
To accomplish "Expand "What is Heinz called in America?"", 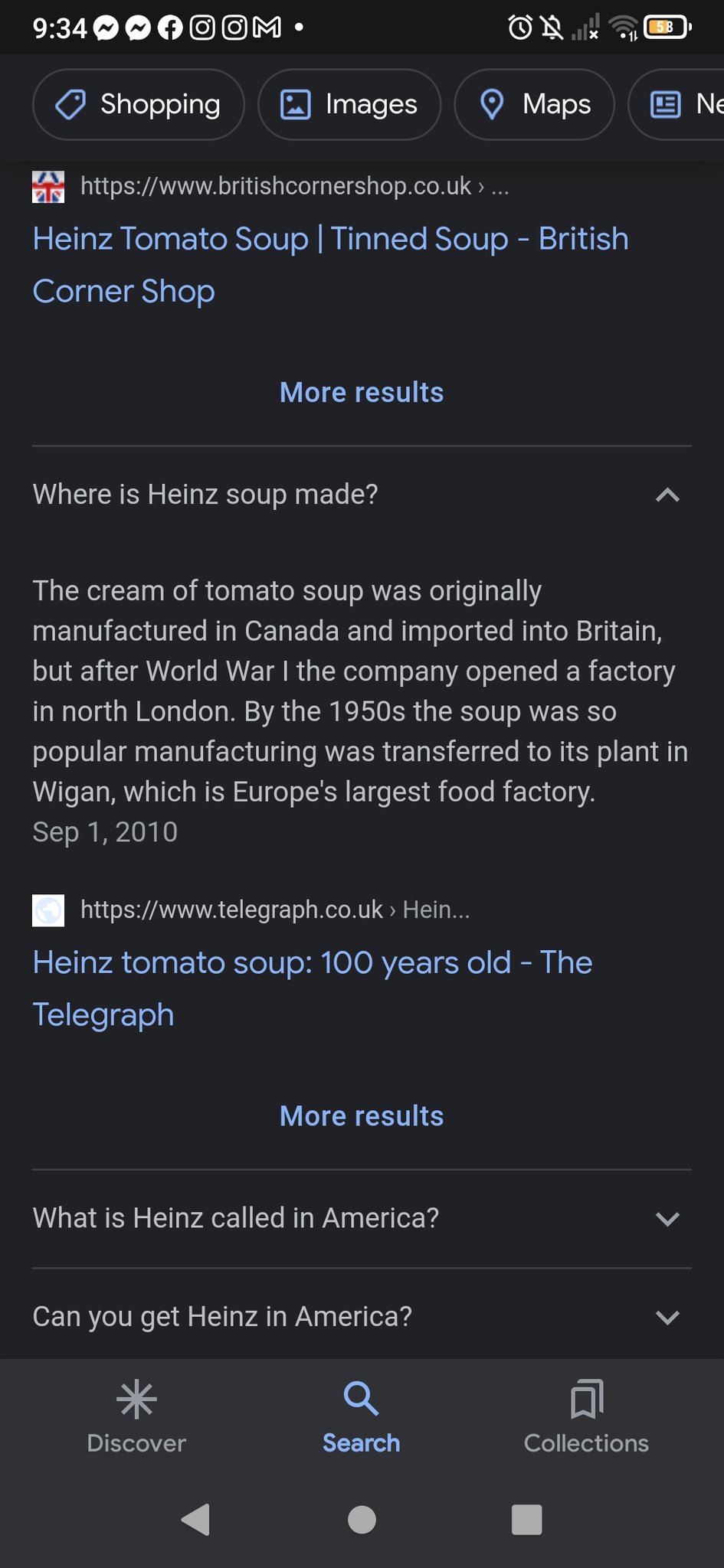I will 667,1218.
